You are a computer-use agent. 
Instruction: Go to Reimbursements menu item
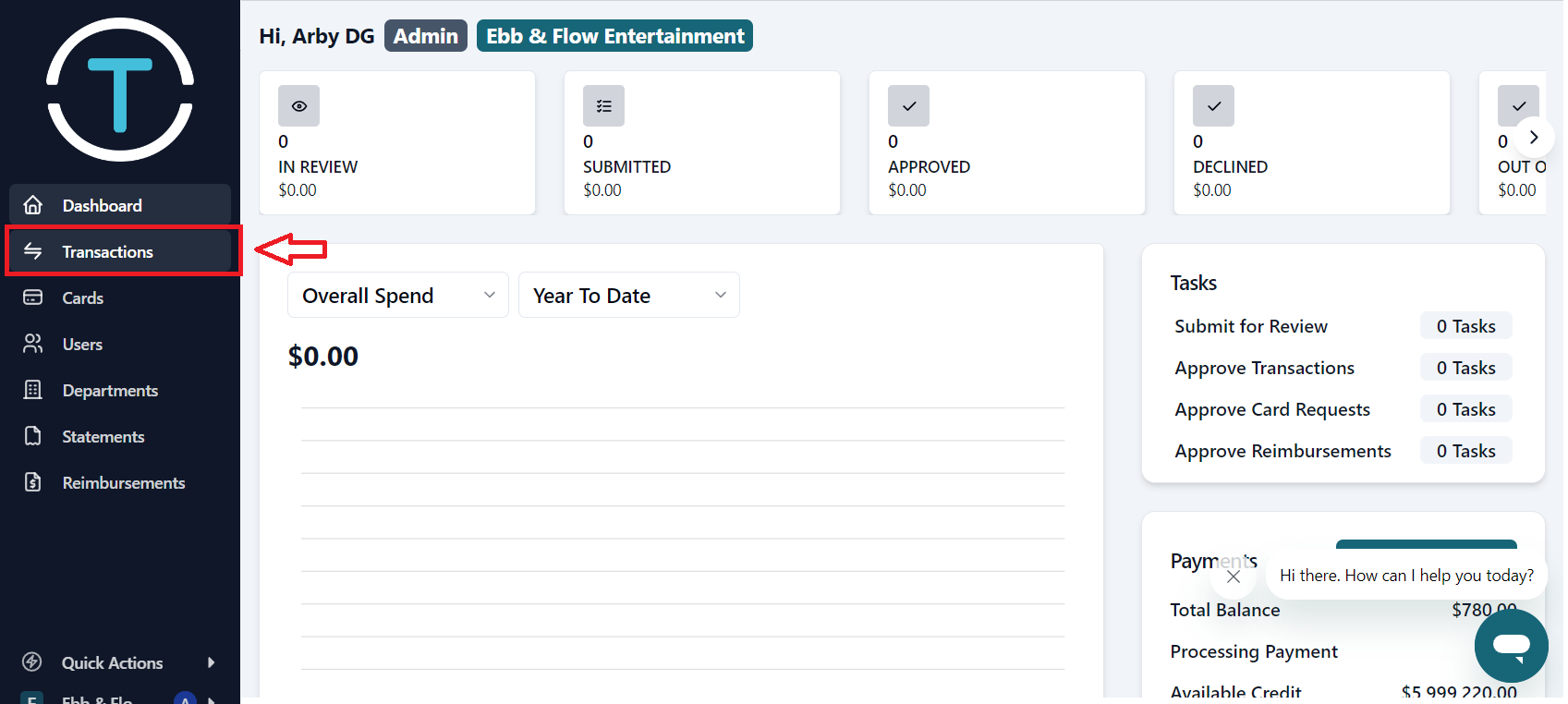click(123, 482)
